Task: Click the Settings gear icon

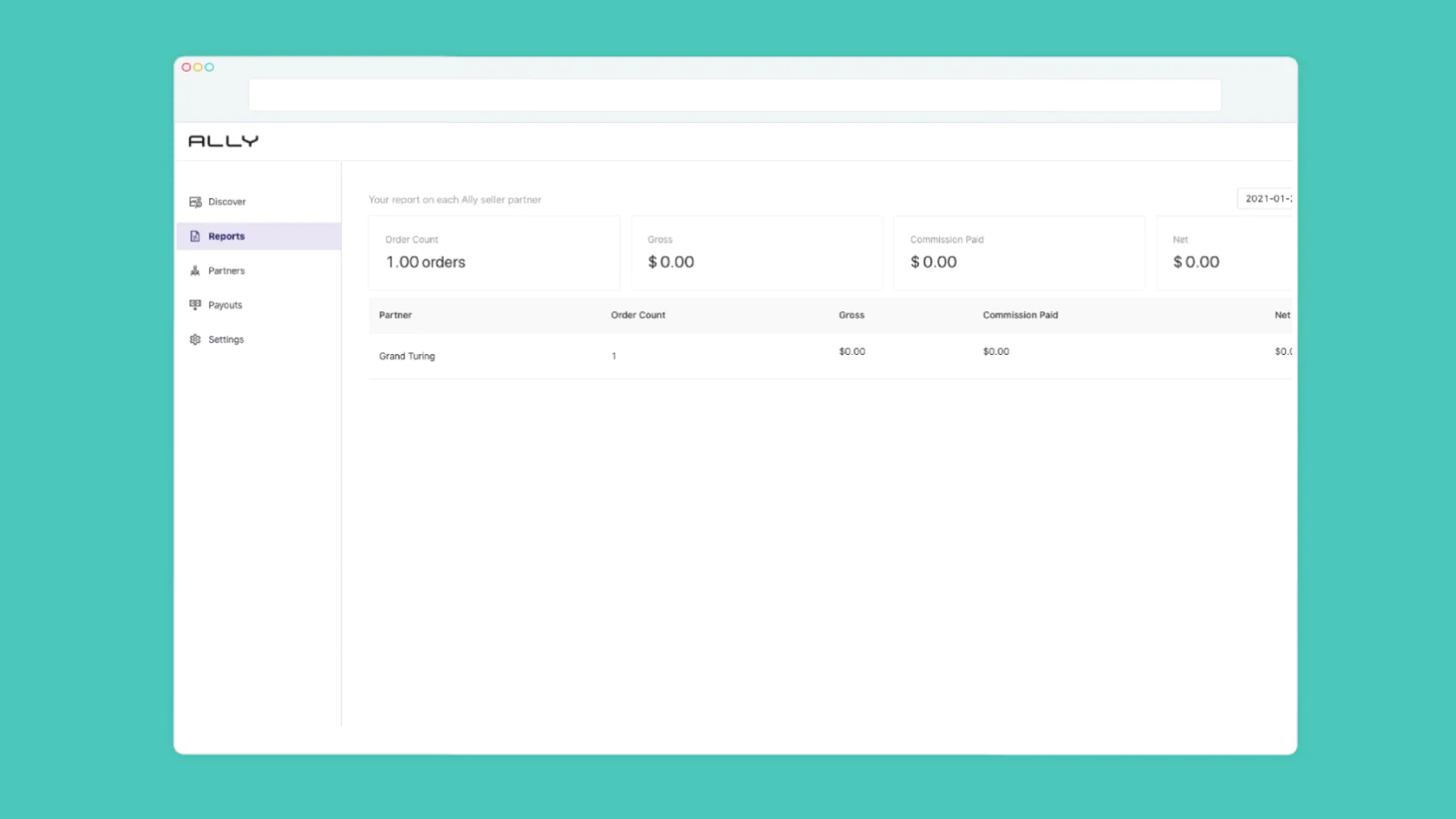Action: point(195,339)
